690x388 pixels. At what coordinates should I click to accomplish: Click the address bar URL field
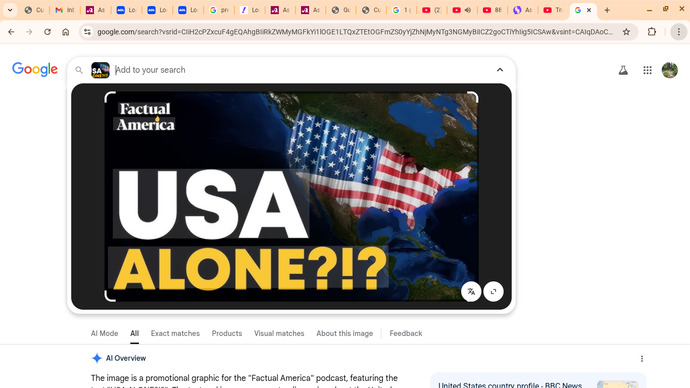(354, 32)
